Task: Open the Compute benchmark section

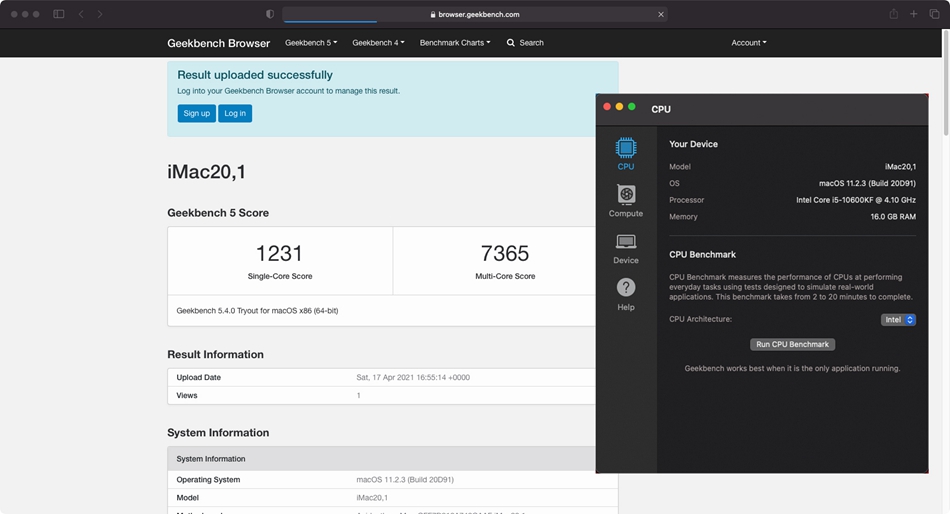Action: point(626,196)
